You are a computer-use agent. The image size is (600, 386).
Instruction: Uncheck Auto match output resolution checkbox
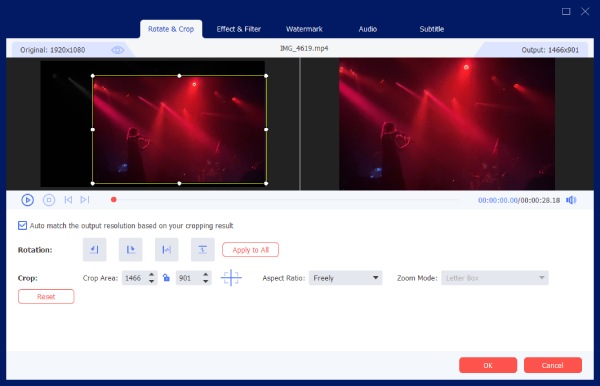click(22, 225)
